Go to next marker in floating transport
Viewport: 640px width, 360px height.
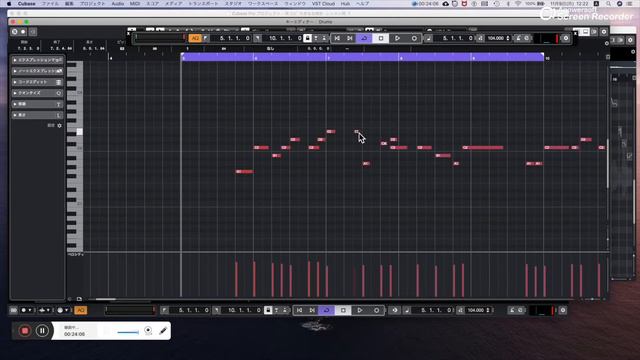point(350,38)
